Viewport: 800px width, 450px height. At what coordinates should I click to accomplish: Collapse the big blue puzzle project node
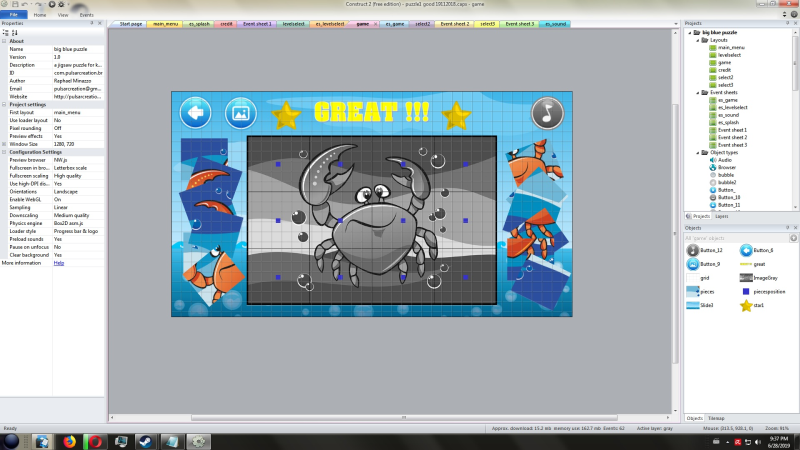pos(690,32)
